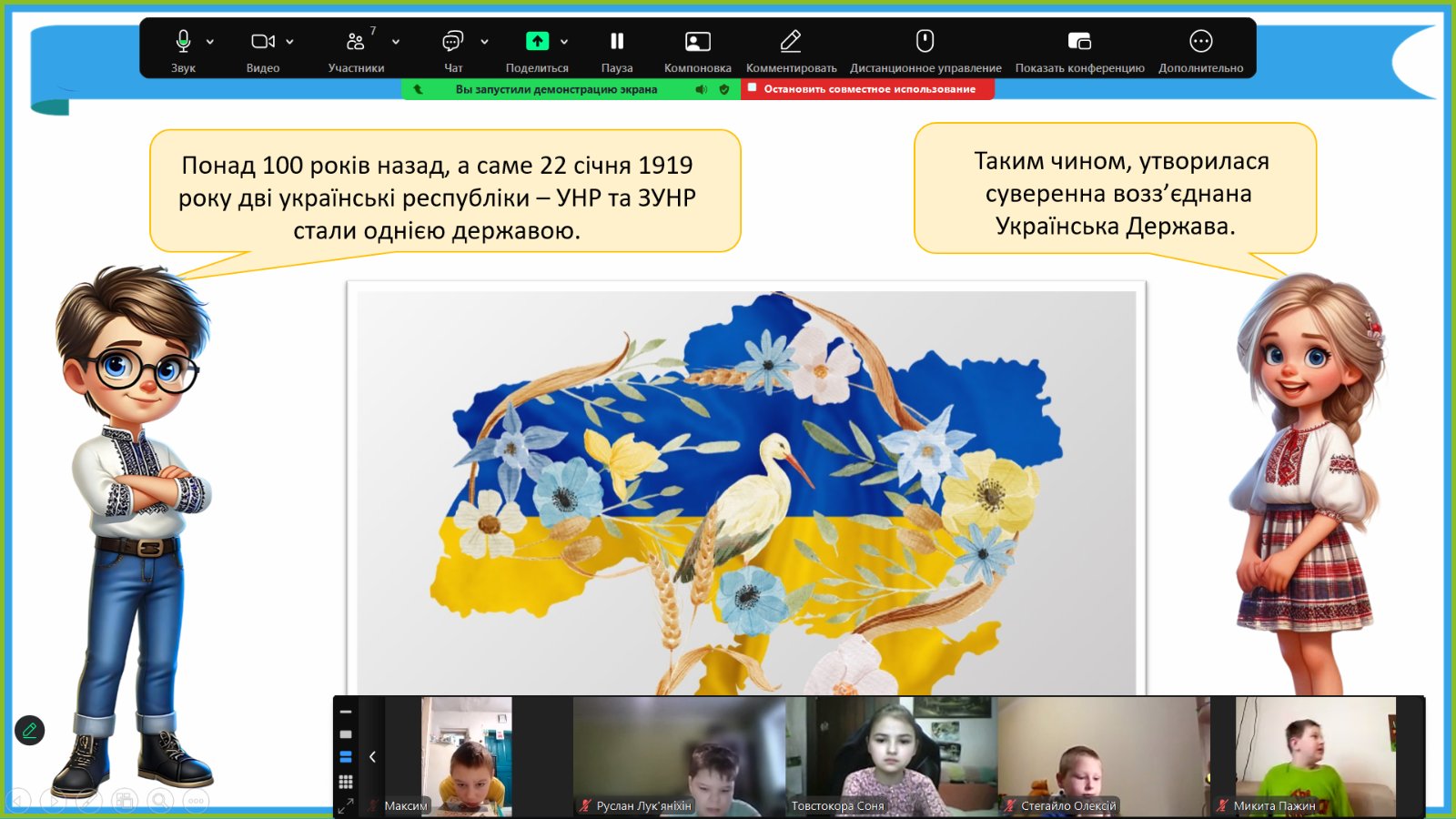This screenshot has width=1456, height=819.
Task: Open Дистанционное управление remote control
Action: (925, 42)
